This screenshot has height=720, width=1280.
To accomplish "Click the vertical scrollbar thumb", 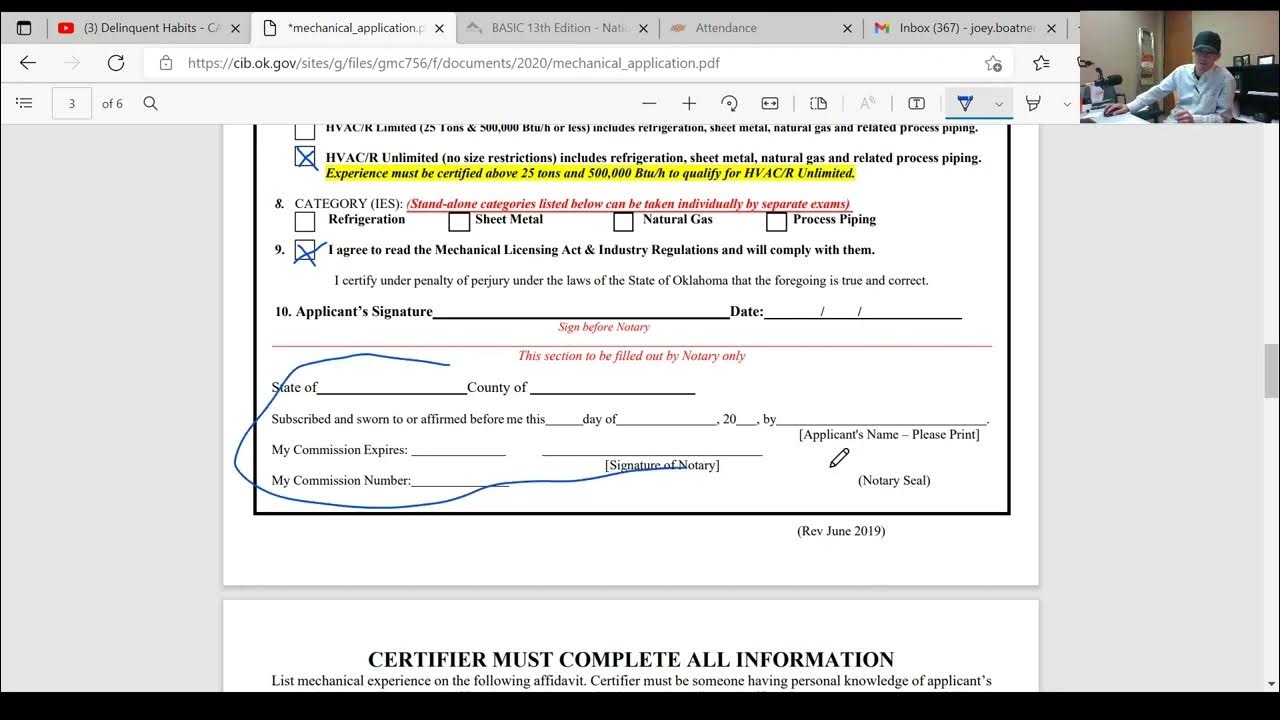I will point(1271,370).
